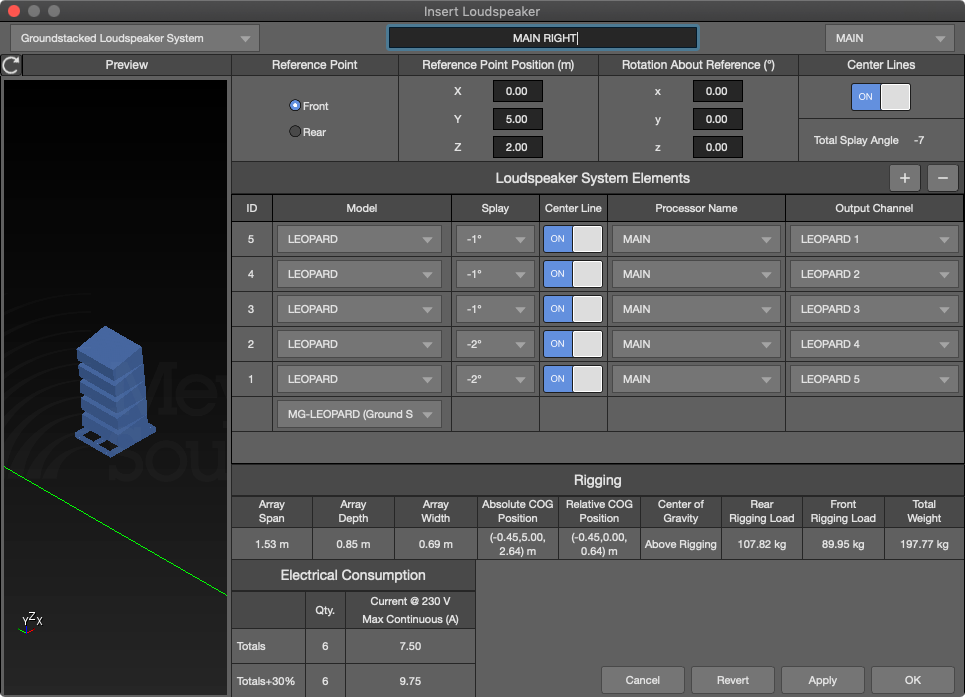Screen dimensions: 965x697
Task: Add a loudspeaker element with plus button
Action: pyautogui.click(x=905, y=178)
